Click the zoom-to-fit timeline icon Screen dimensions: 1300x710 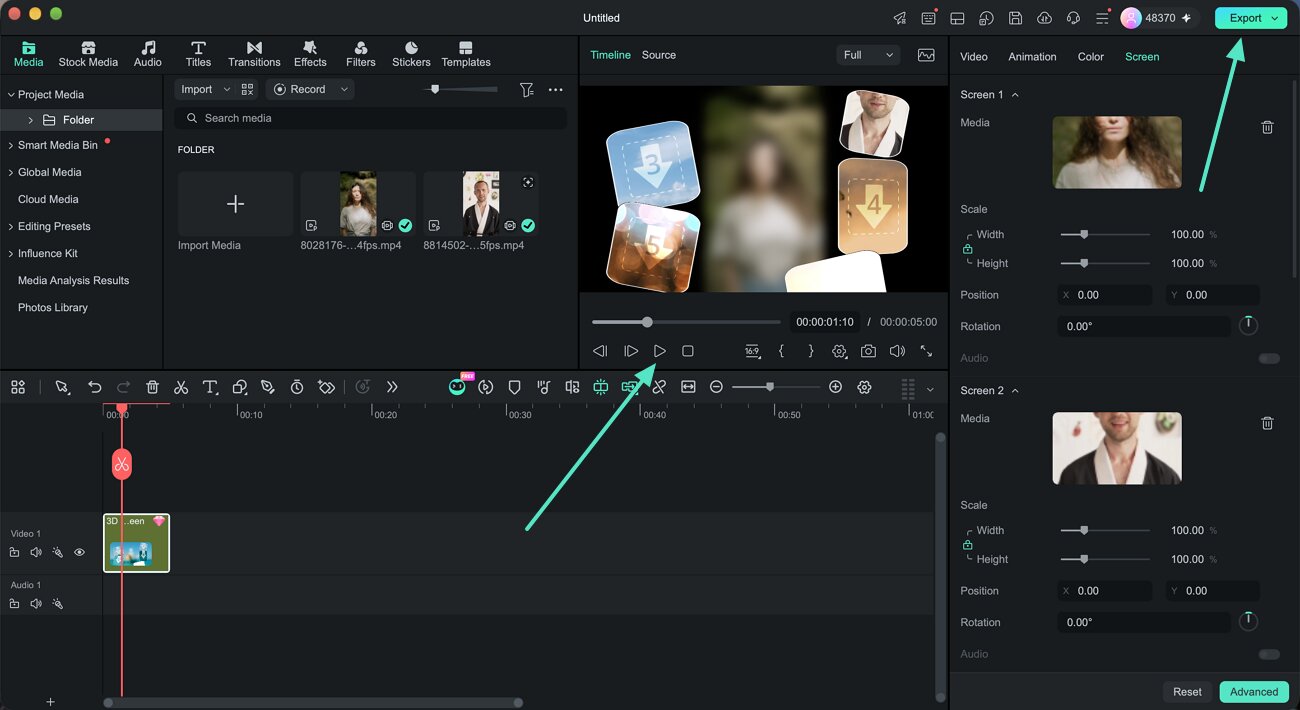click(688, 387)
